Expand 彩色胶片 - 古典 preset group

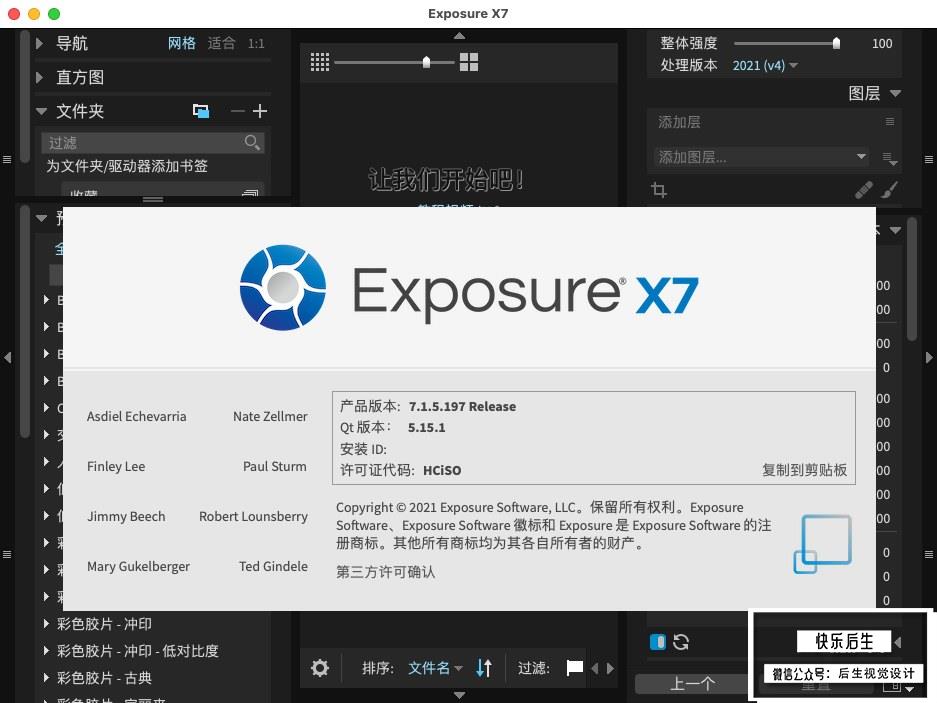tap(46, 677)
